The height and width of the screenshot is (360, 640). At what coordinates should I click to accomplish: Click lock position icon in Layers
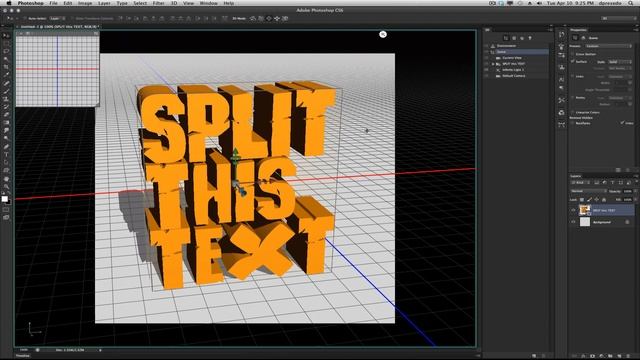click(596, 200)
